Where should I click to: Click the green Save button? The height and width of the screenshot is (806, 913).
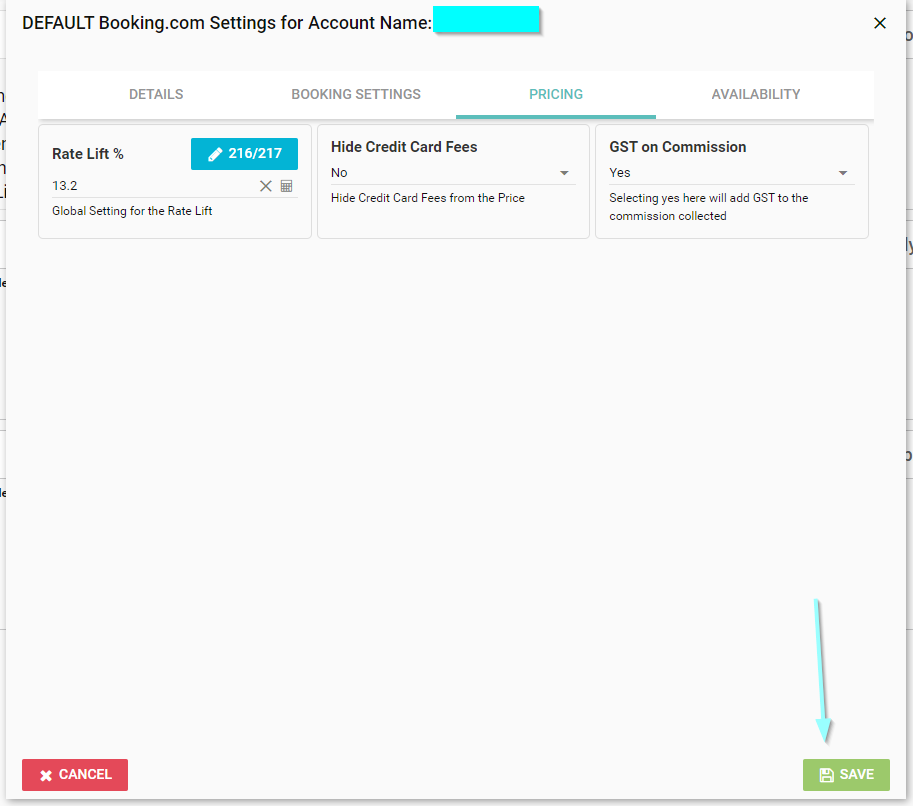846,775
